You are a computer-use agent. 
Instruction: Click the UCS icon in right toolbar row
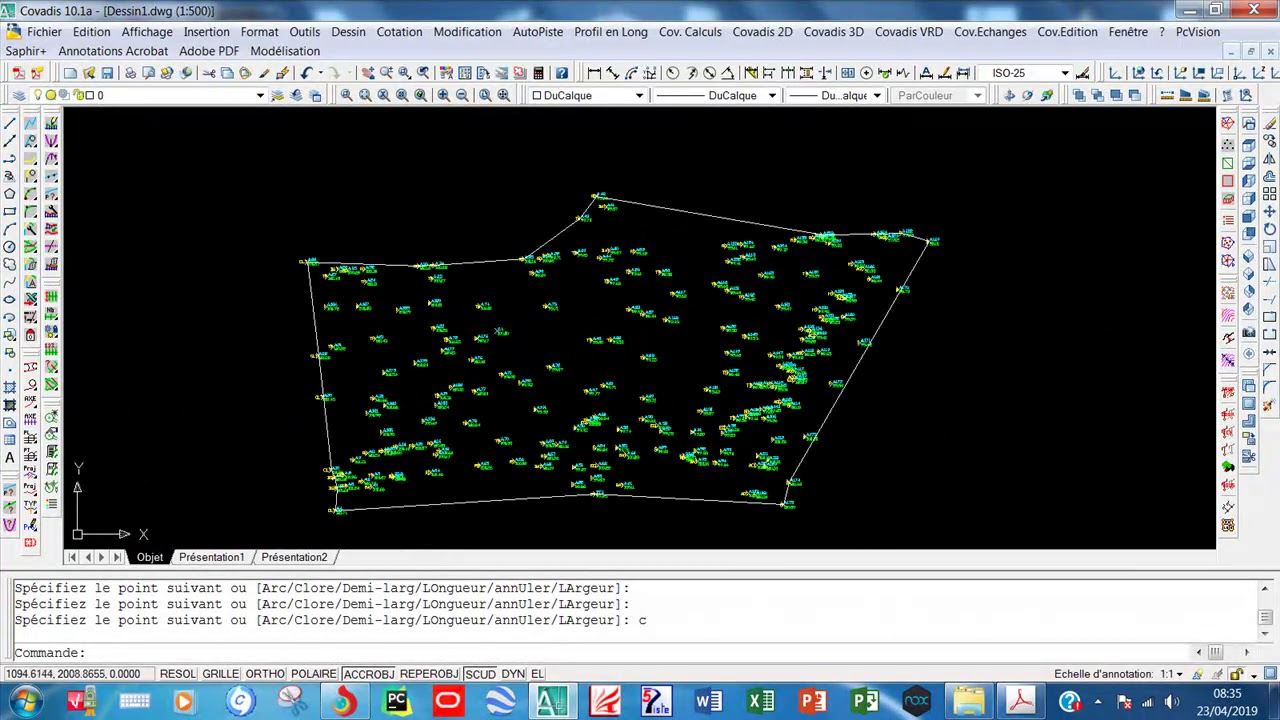click(x=1117, y=72)
